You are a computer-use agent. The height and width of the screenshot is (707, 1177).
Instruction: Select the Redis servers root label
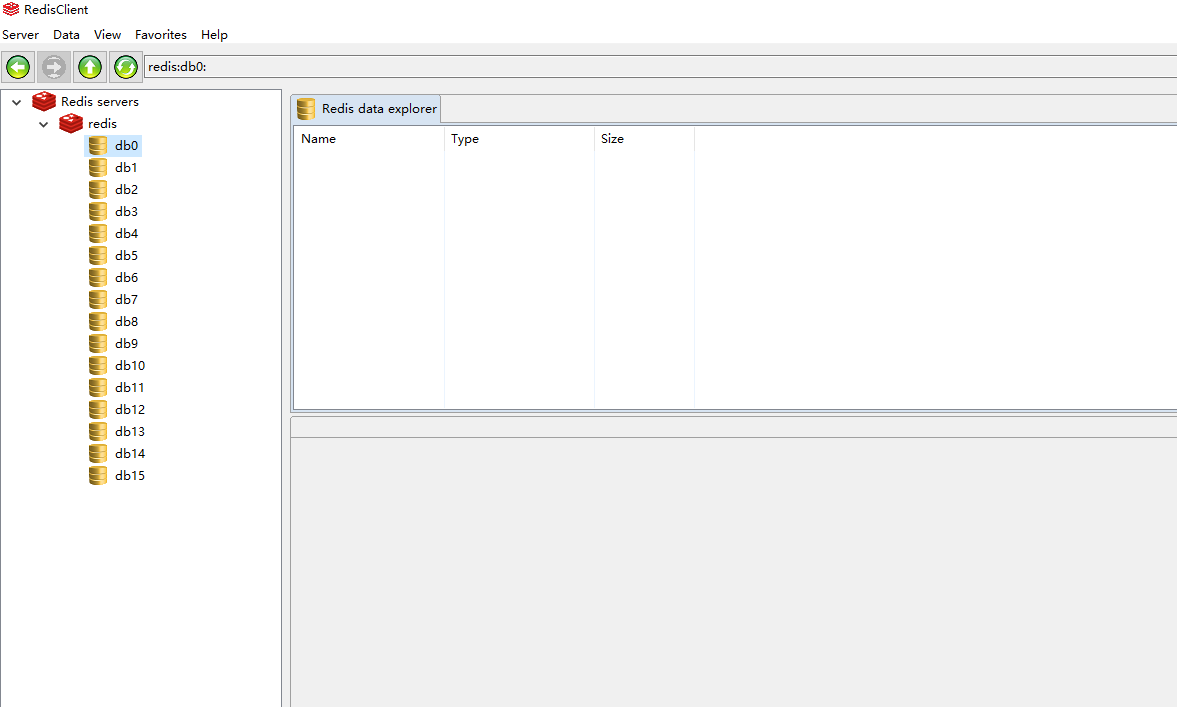pyautogui.click(x=100, y=101)
